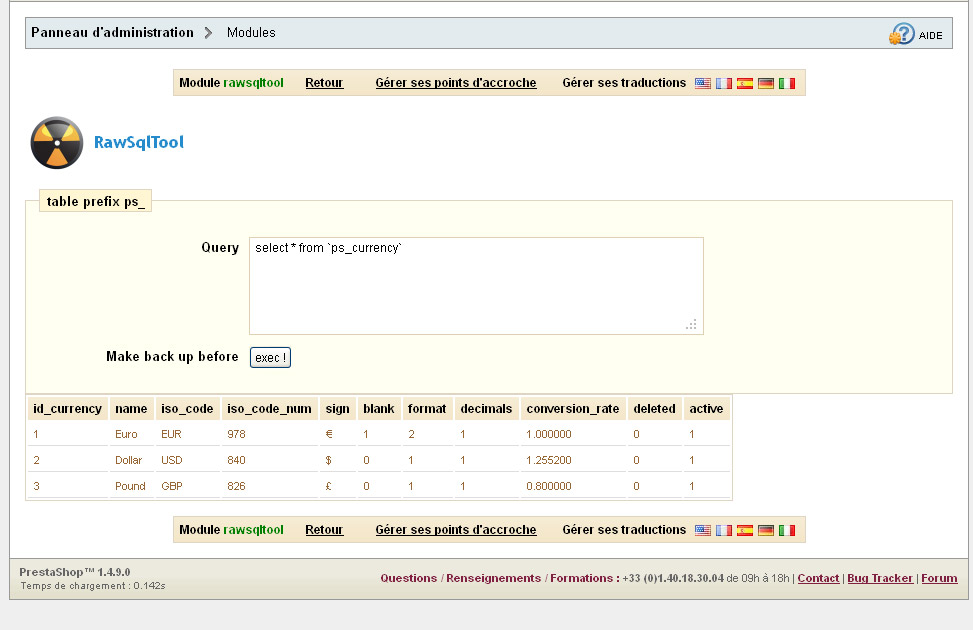
Task: Open Gérer ses points d'accroche in bottom bar
Action: (x=455, y=529)
